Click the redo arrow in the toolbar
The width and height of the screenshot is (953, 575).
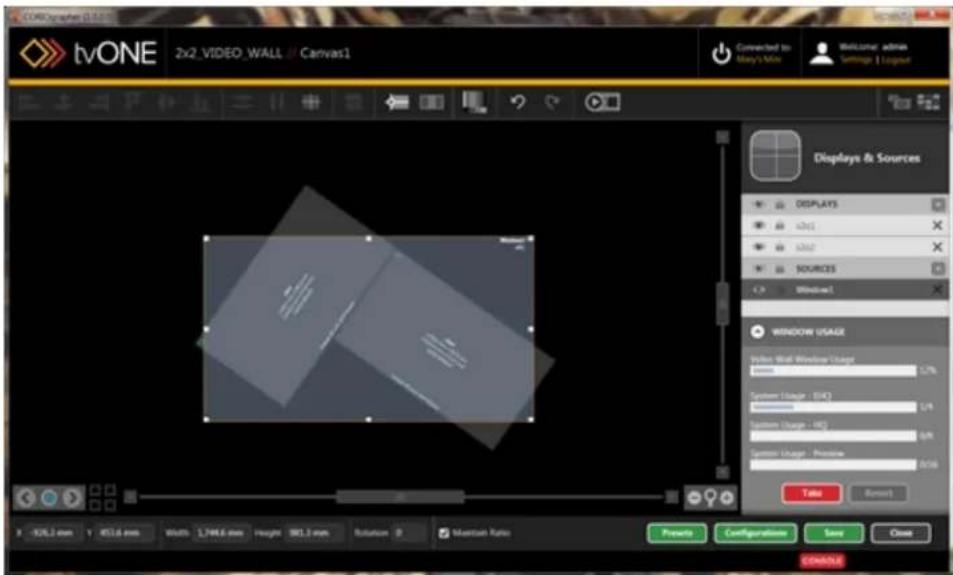[x=552, y=102]
